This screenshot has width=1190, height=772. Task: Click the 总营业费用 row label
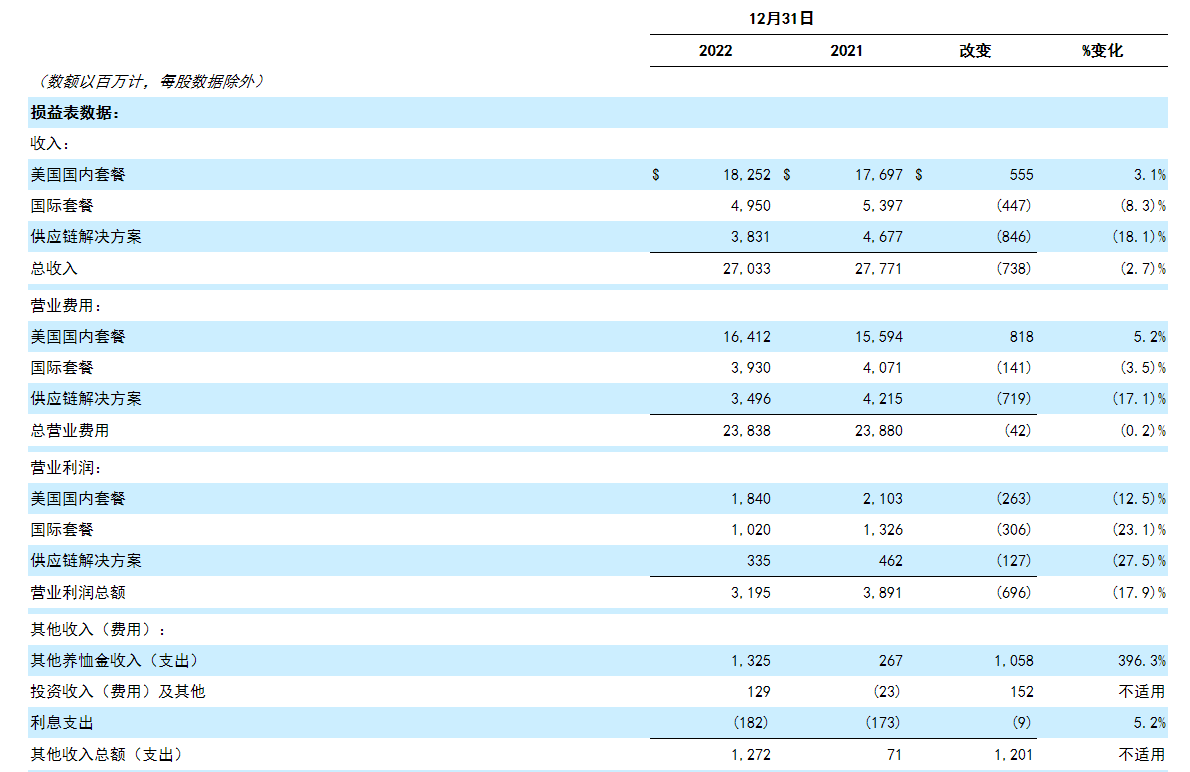[x=70, y=431]
